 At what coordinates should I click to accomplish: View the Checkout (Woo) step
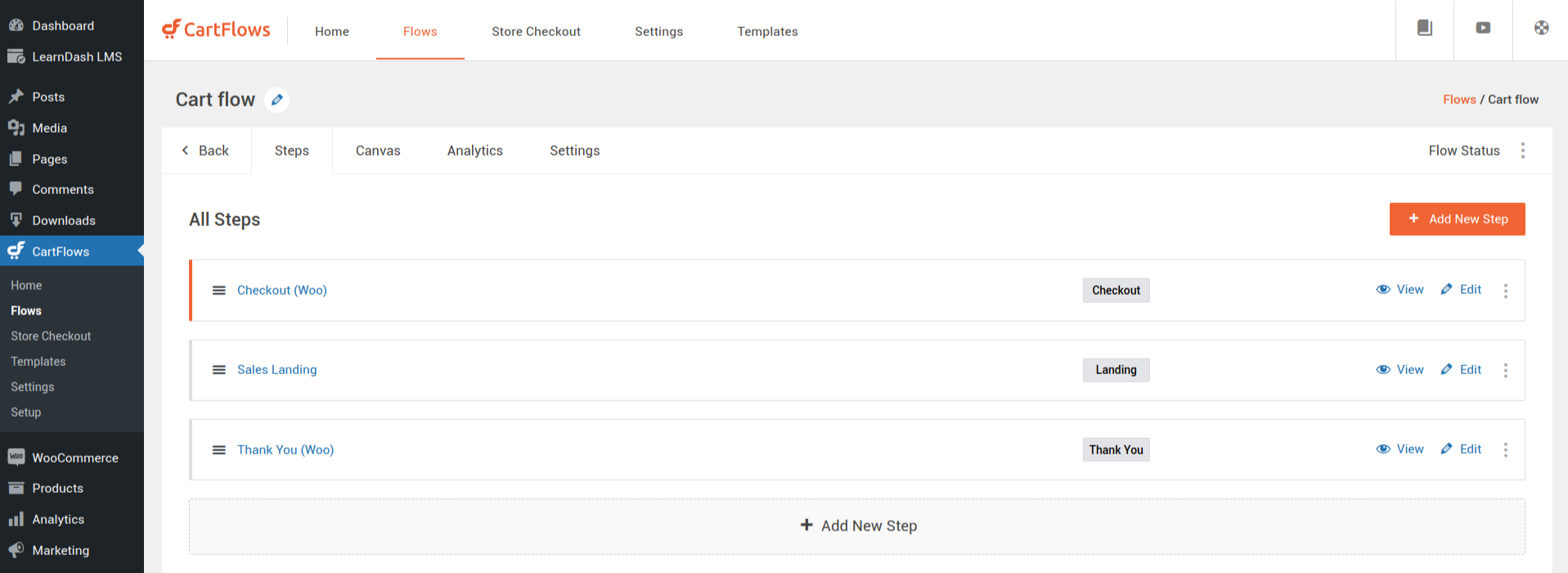pos(1400,290)
